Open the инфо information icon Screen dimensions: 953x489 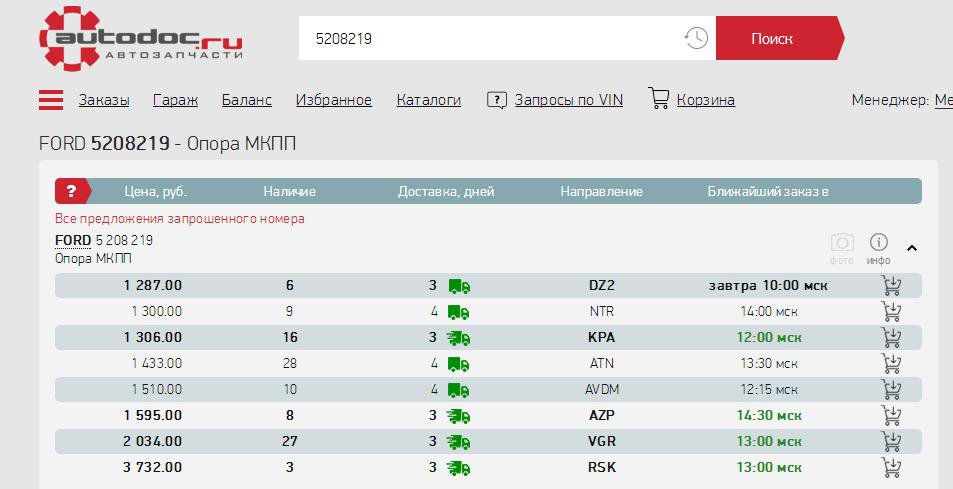[x=878, y=242]
